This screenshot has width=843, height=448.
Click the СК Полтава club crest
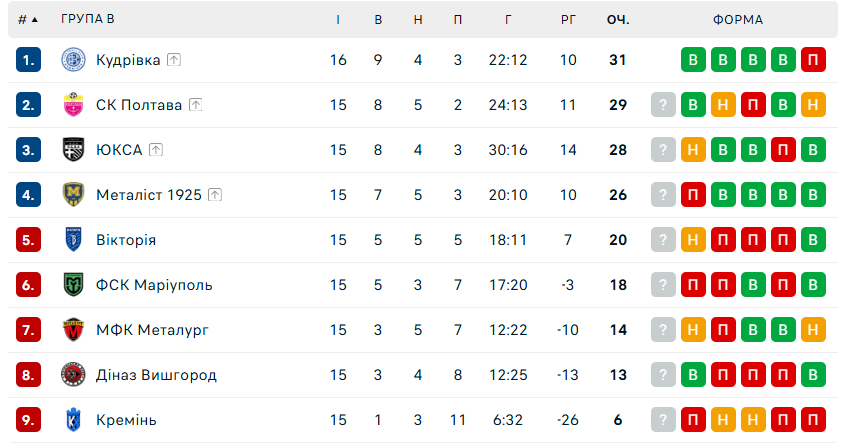(x=72, y=105)
